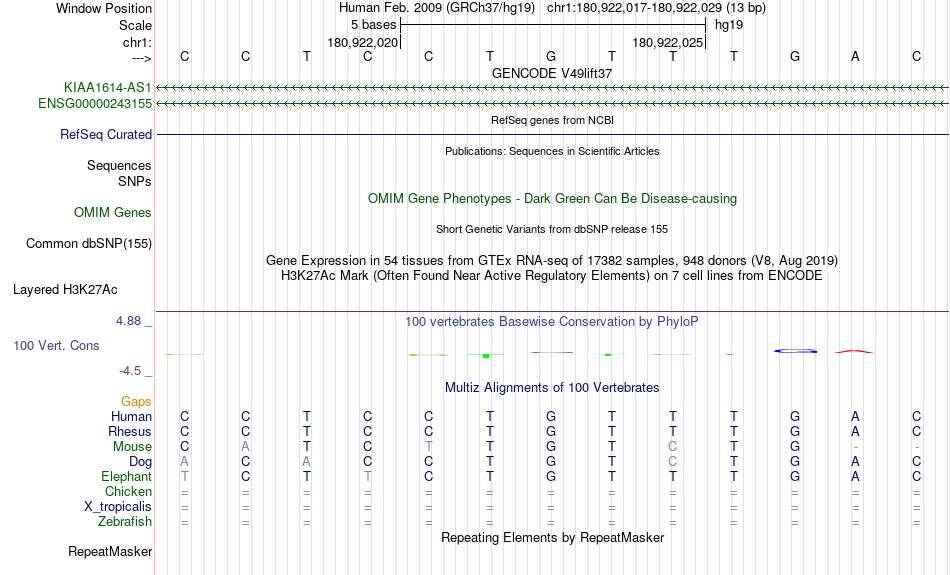950x575 pixels.
Task: Select the X_tropicalis species row label
Action: [118, 507]
